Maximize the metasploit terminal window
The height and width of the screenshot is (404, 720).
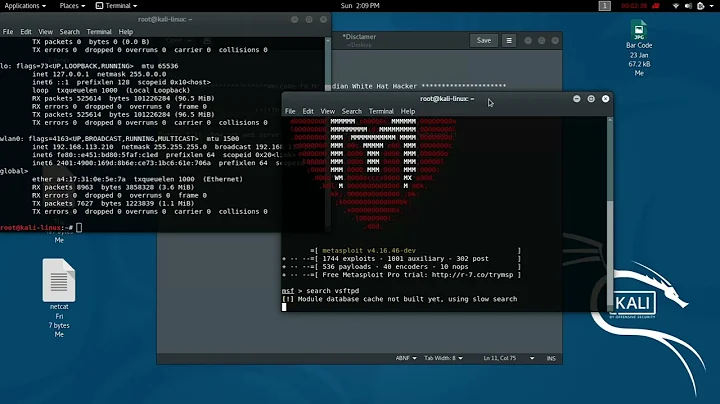coord(591,99)
